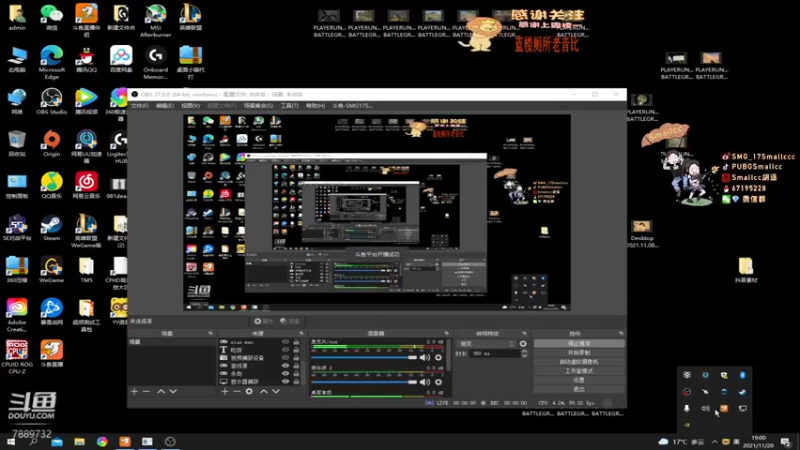Open 渐变 transition type dropdown
800x450 pixels.
(486, 344)
